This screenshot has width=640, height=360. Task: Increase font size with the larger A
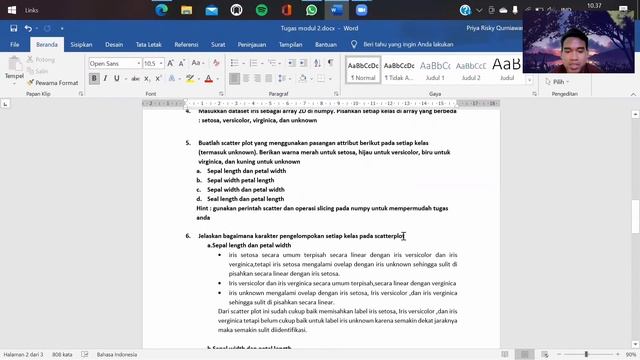tap(171, 63)
